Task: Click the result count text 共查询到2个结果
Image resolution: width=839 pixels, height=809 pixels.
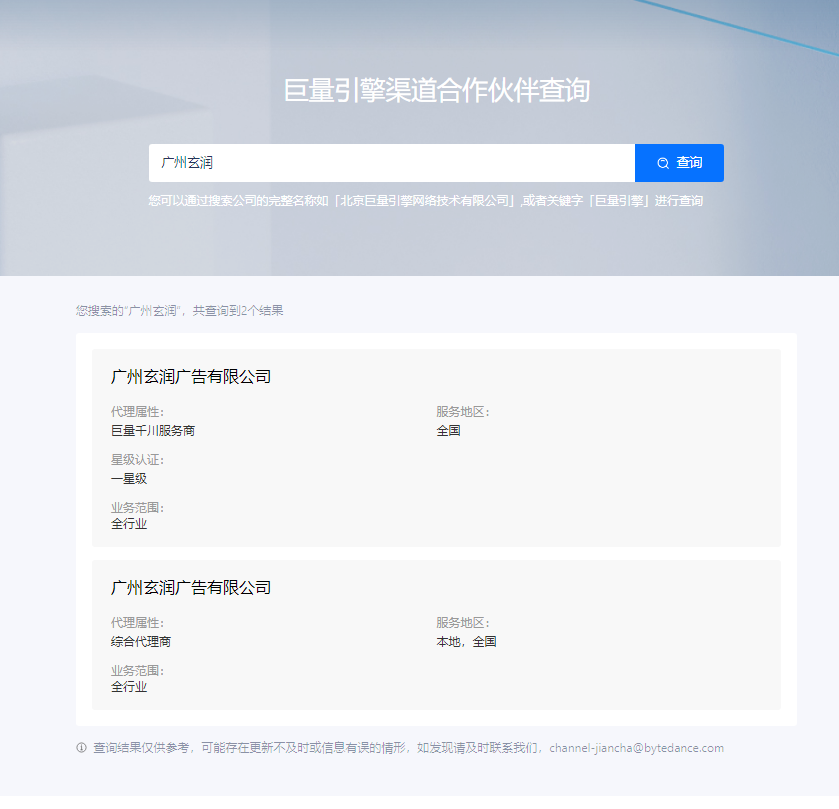Action: coord(238,310)
